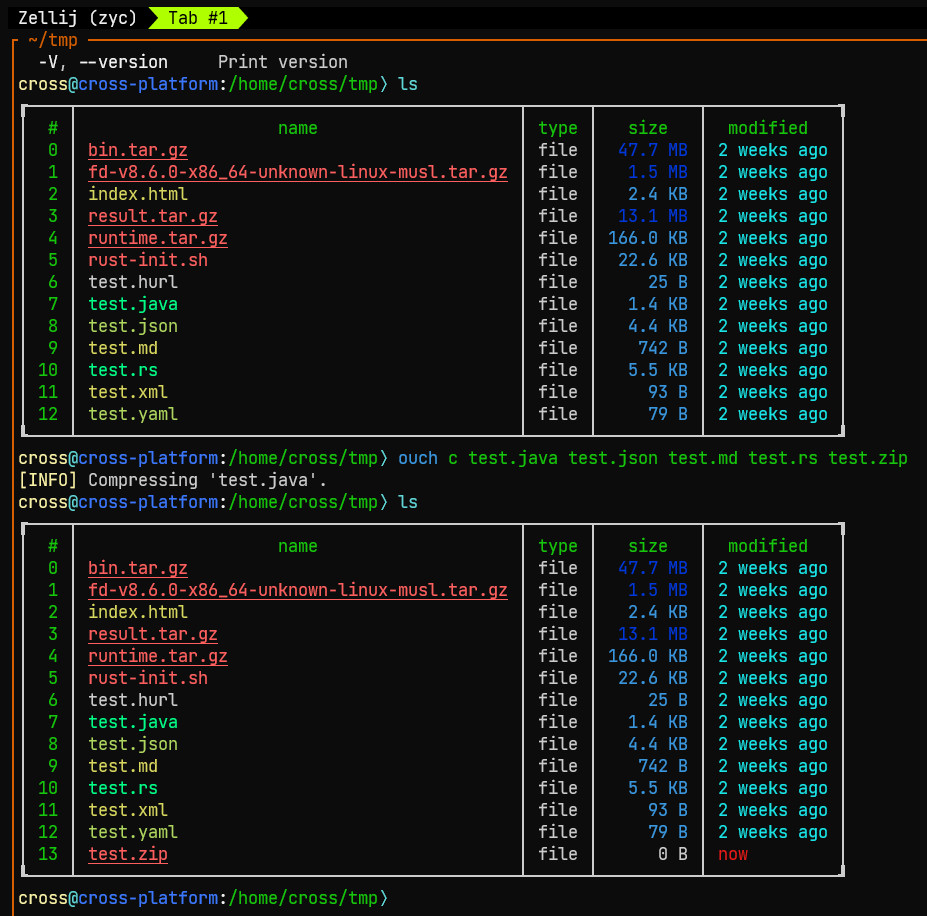Click the fd-v8.6.0 tarball in first listing
The width and height of the screenshot is (927, 916).
[x=298, y=172]
